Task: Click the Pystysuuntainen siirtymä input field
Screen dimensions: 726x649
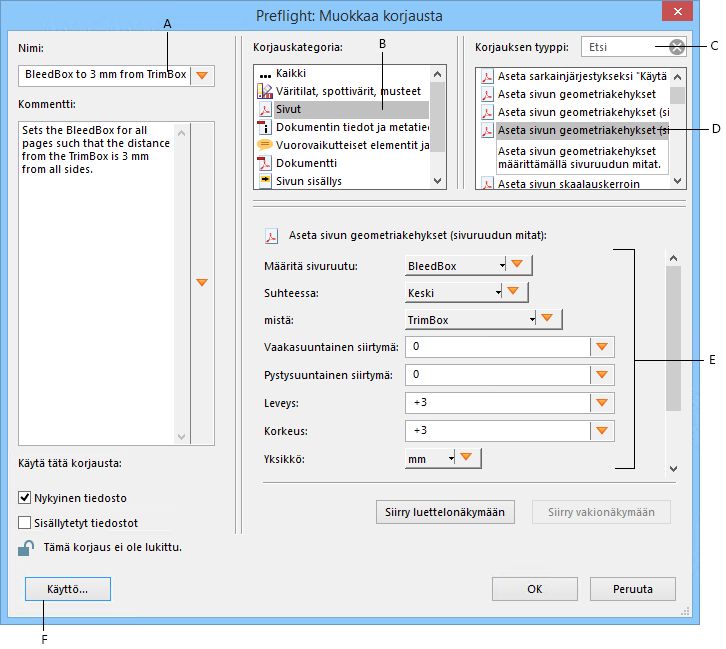Action: point(498,374)
